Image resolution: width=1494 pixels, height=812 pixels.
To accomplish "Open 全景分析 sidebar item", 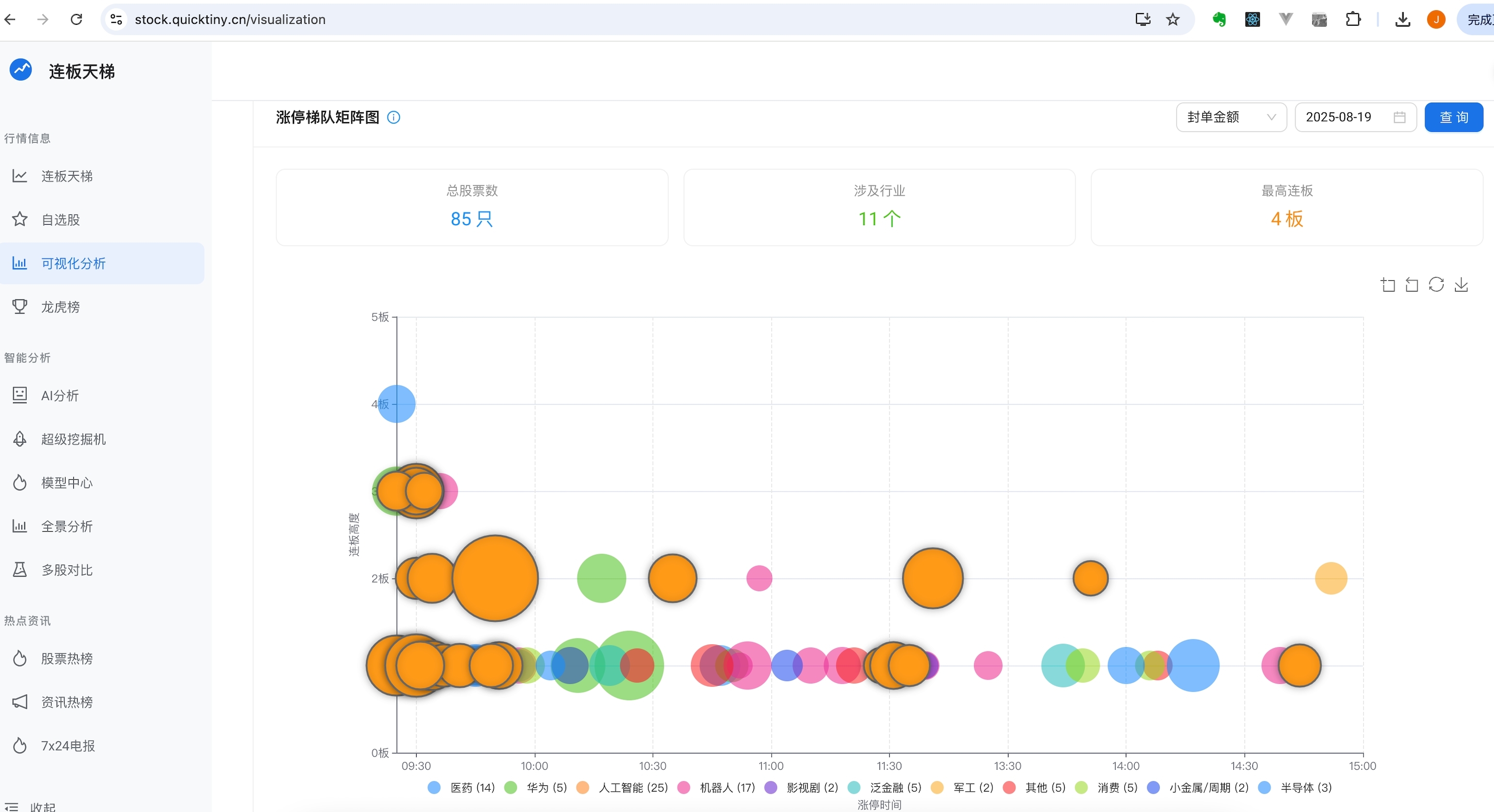I will tap(102, 526).
